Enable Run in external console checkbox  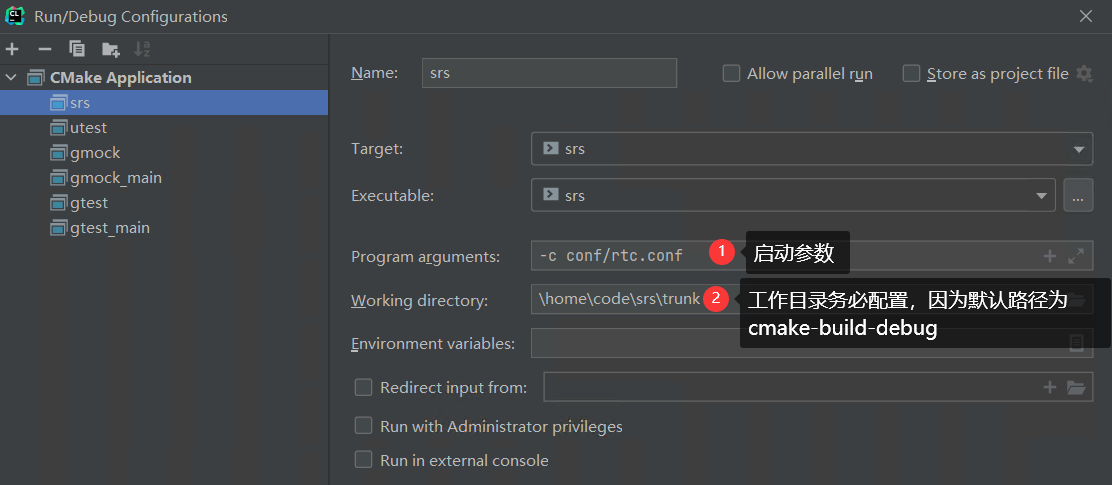point(364,460)
